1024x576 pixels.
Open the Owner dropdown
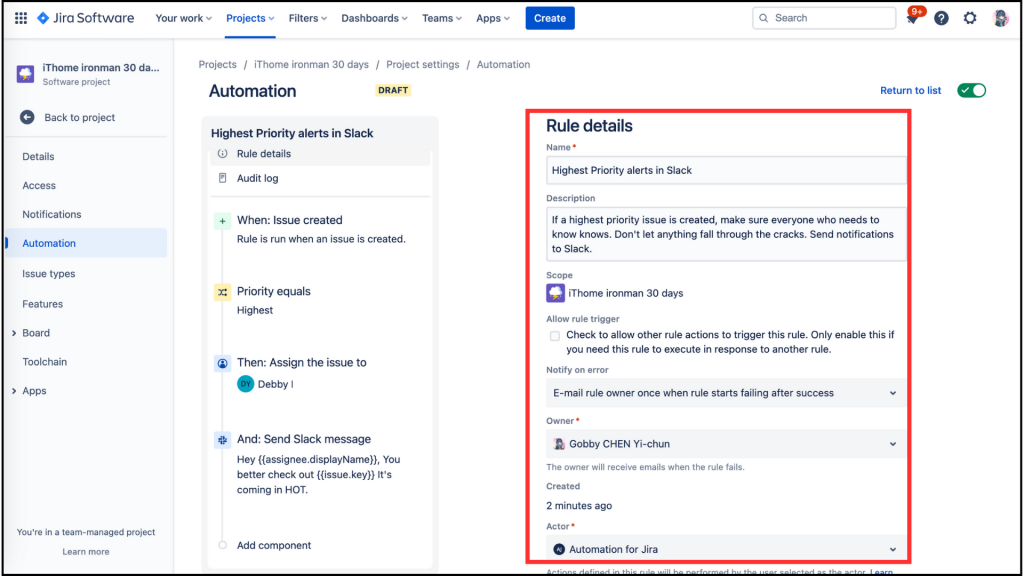726,444
